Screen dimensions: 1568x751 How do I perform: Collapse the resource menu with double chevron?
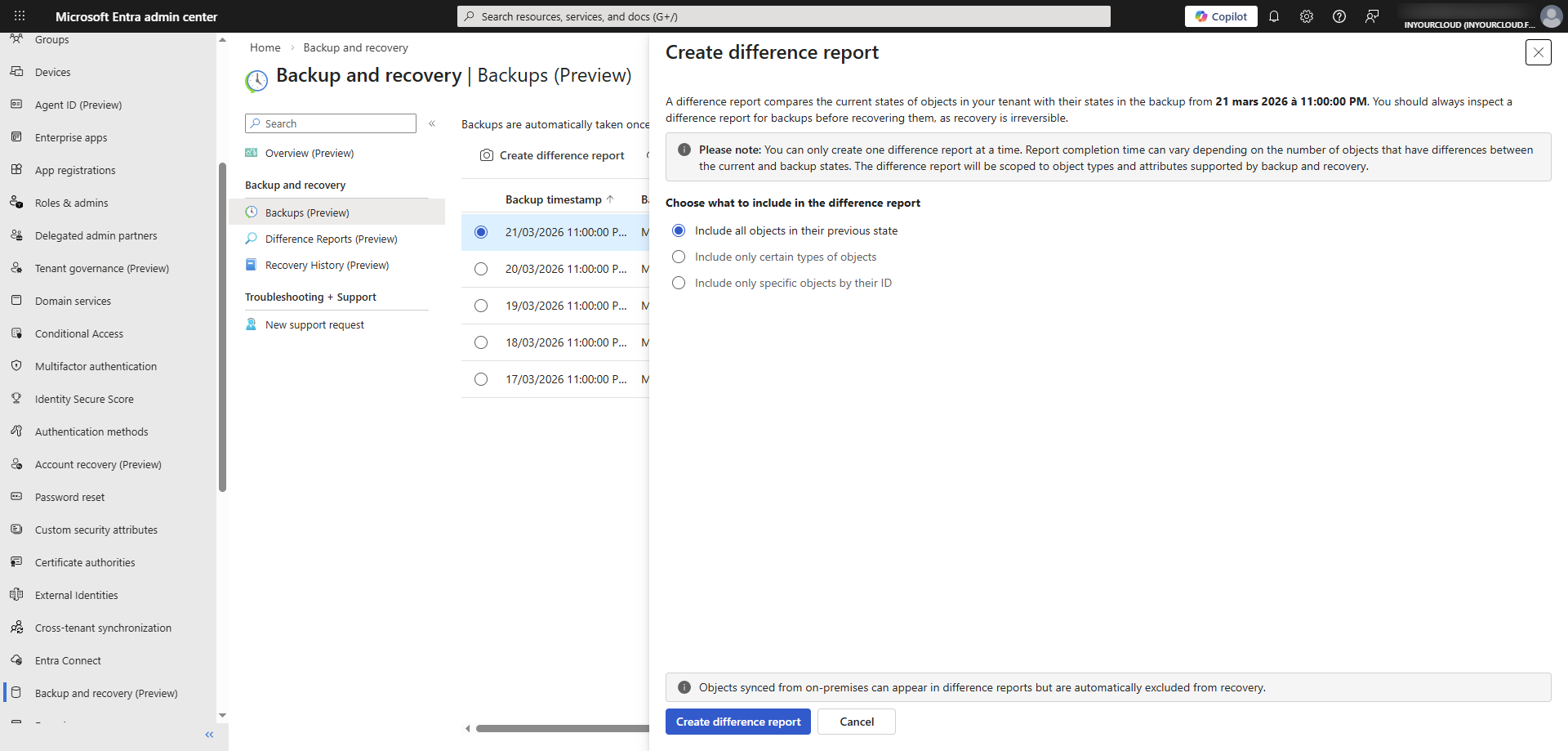tap(432, 123)
